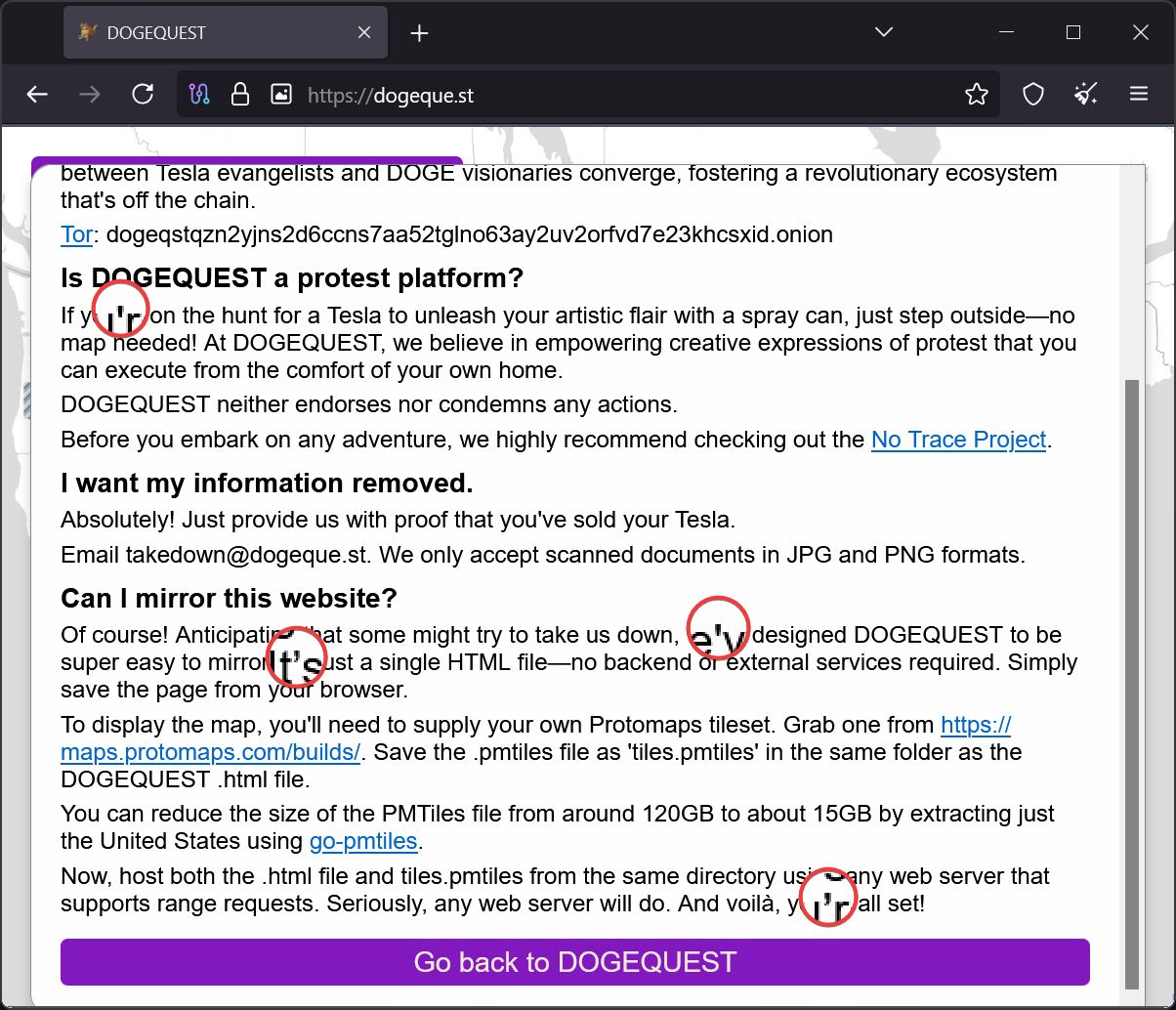Open the Tor link
The width and height of the screenshot is (1176, 1010).
[x=77, y=234]
